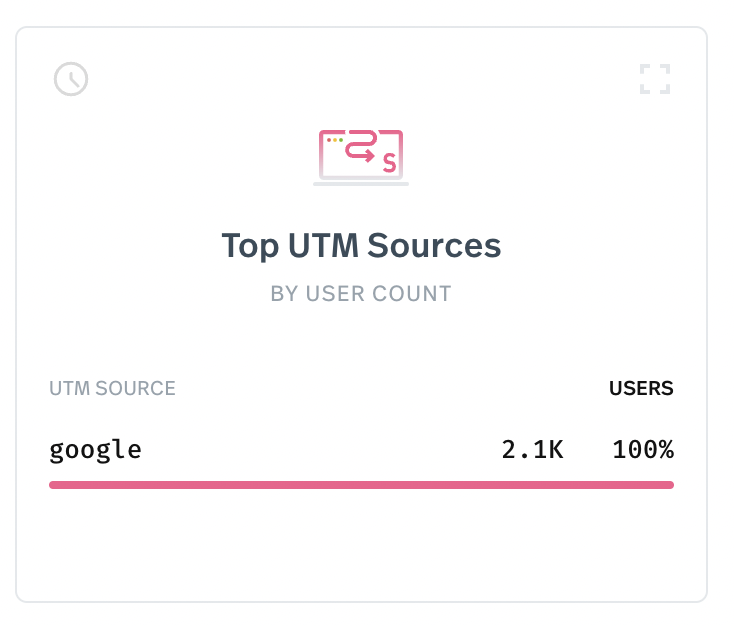Click the word Sources in title
Viewport: 734px width, 626px height.
click(x=434, y=245)
